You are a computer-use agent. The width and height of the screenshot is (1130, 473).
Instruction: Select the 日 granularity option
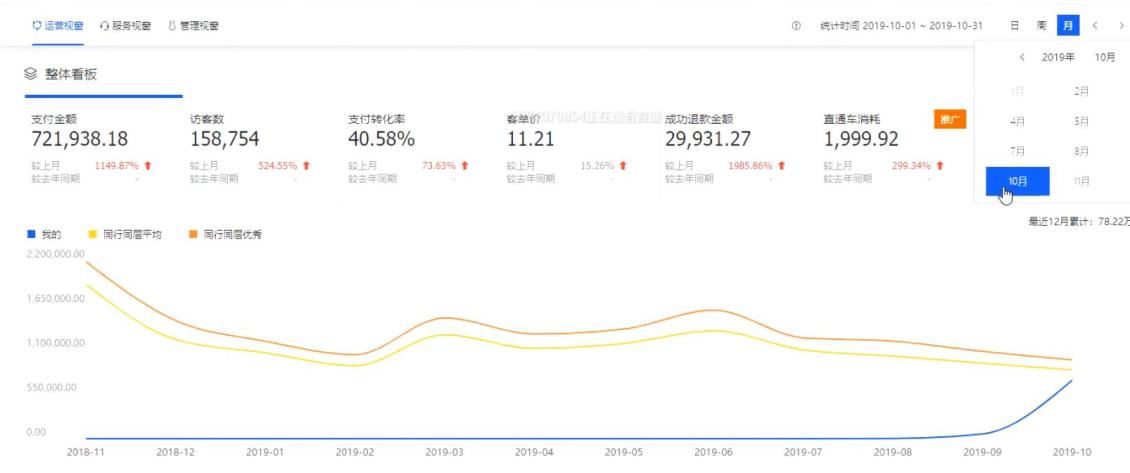pos(1014,26)
